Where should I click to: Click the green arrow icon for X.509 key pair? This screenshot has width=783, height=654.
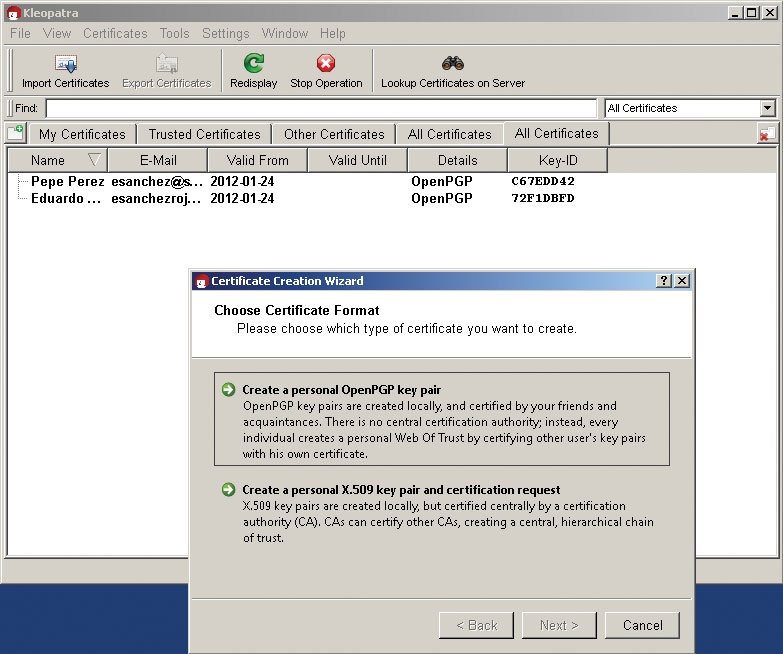pyautogui.click(x=229, y=489)
